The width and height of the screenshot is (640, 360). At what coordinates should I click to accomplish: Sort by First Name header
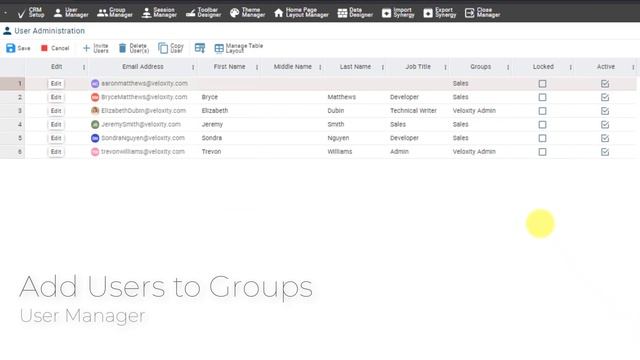click(229, 67)
